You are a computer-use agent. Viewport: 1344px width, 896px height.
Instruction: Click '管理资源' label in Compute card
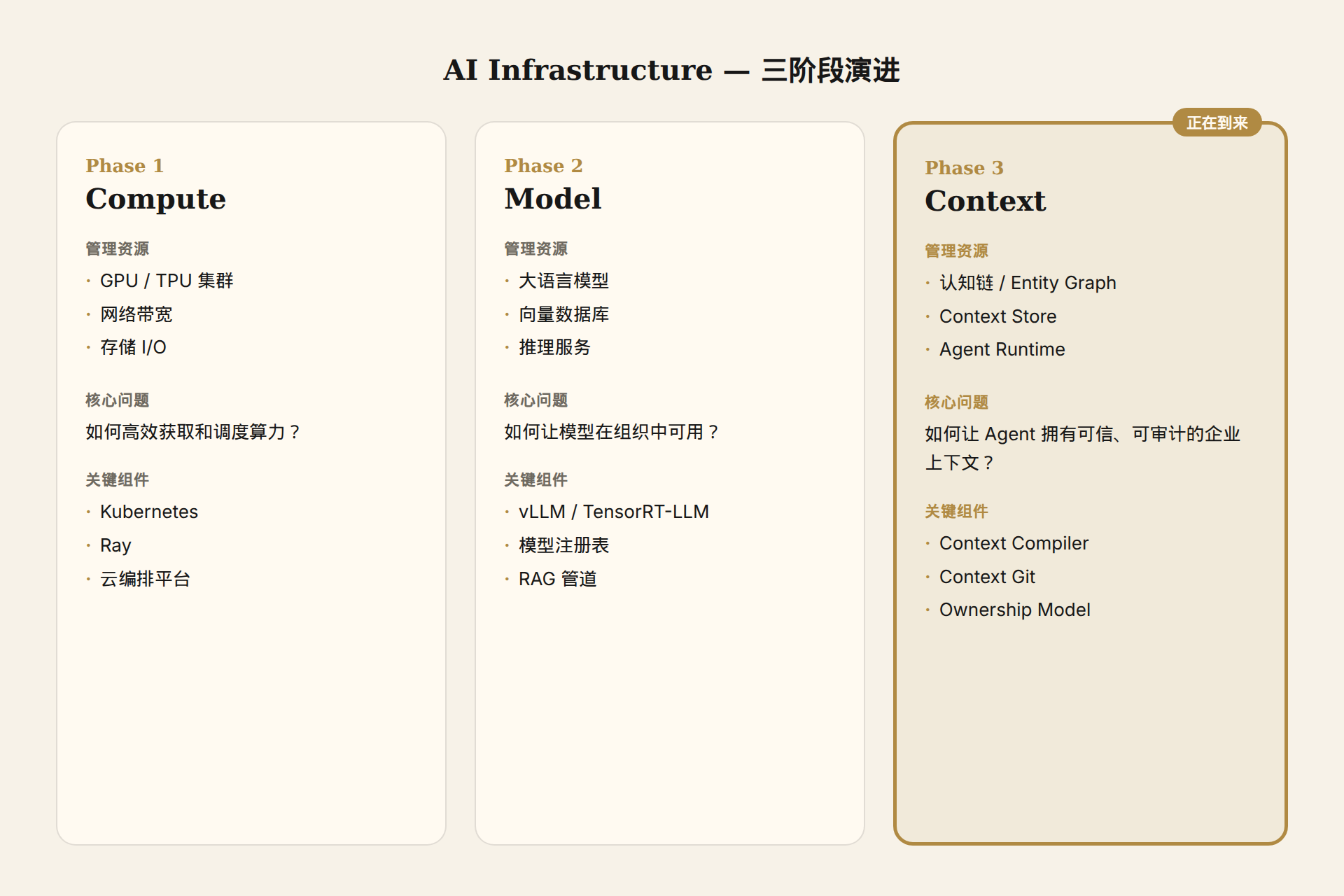pos(117,248)
